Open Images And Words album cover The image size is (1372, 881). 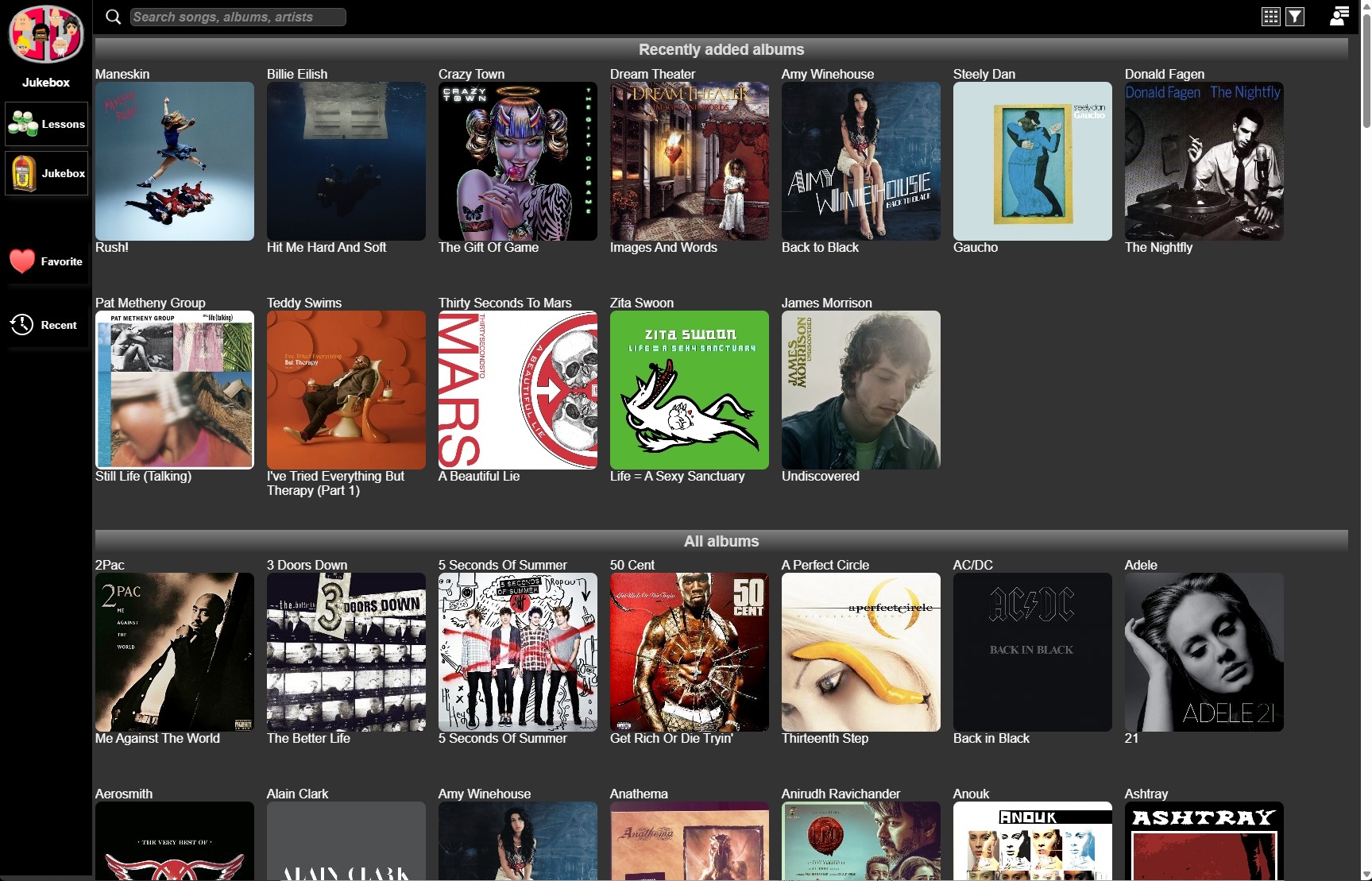pos(690,161)
